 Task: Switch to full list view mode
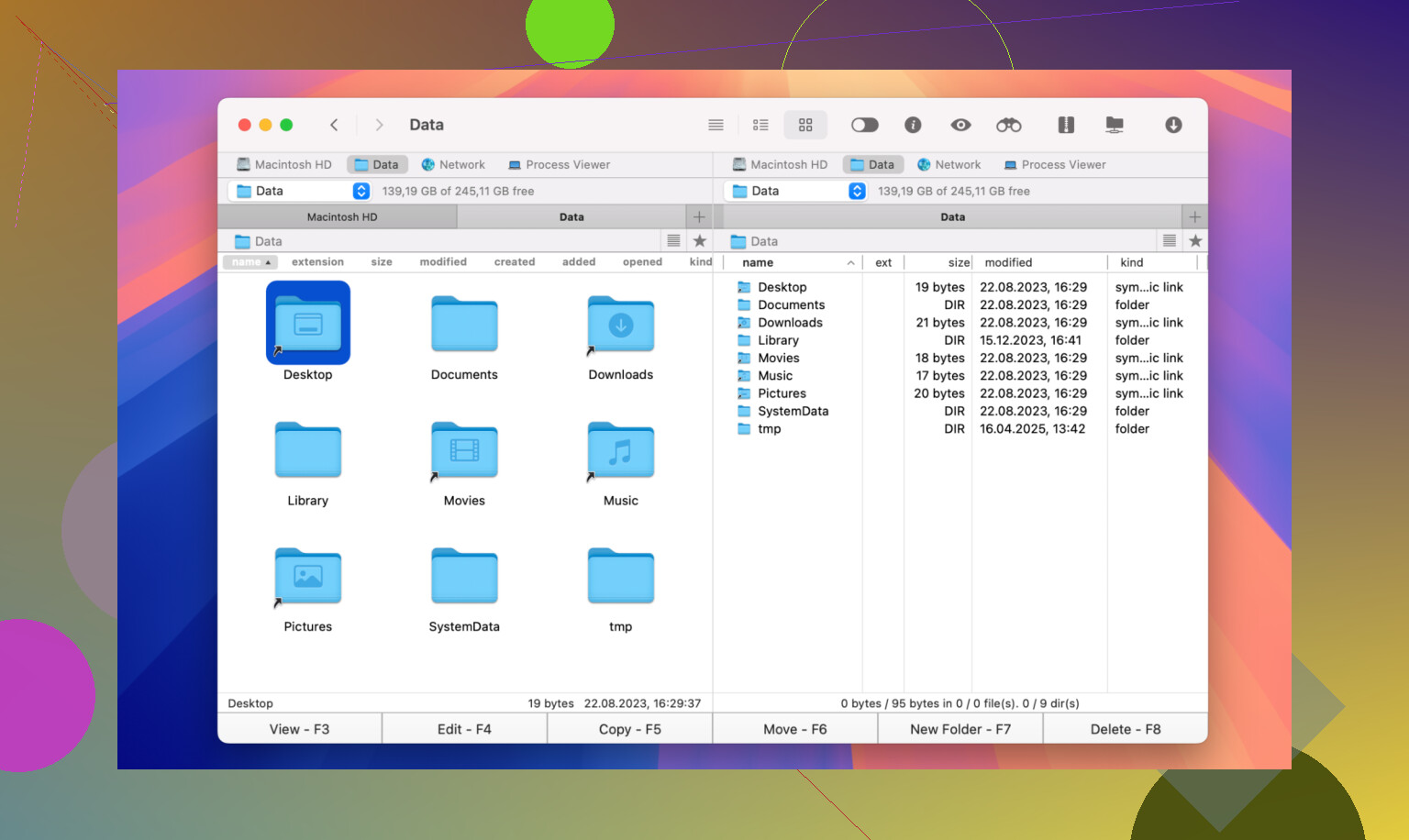coord(716,125)
